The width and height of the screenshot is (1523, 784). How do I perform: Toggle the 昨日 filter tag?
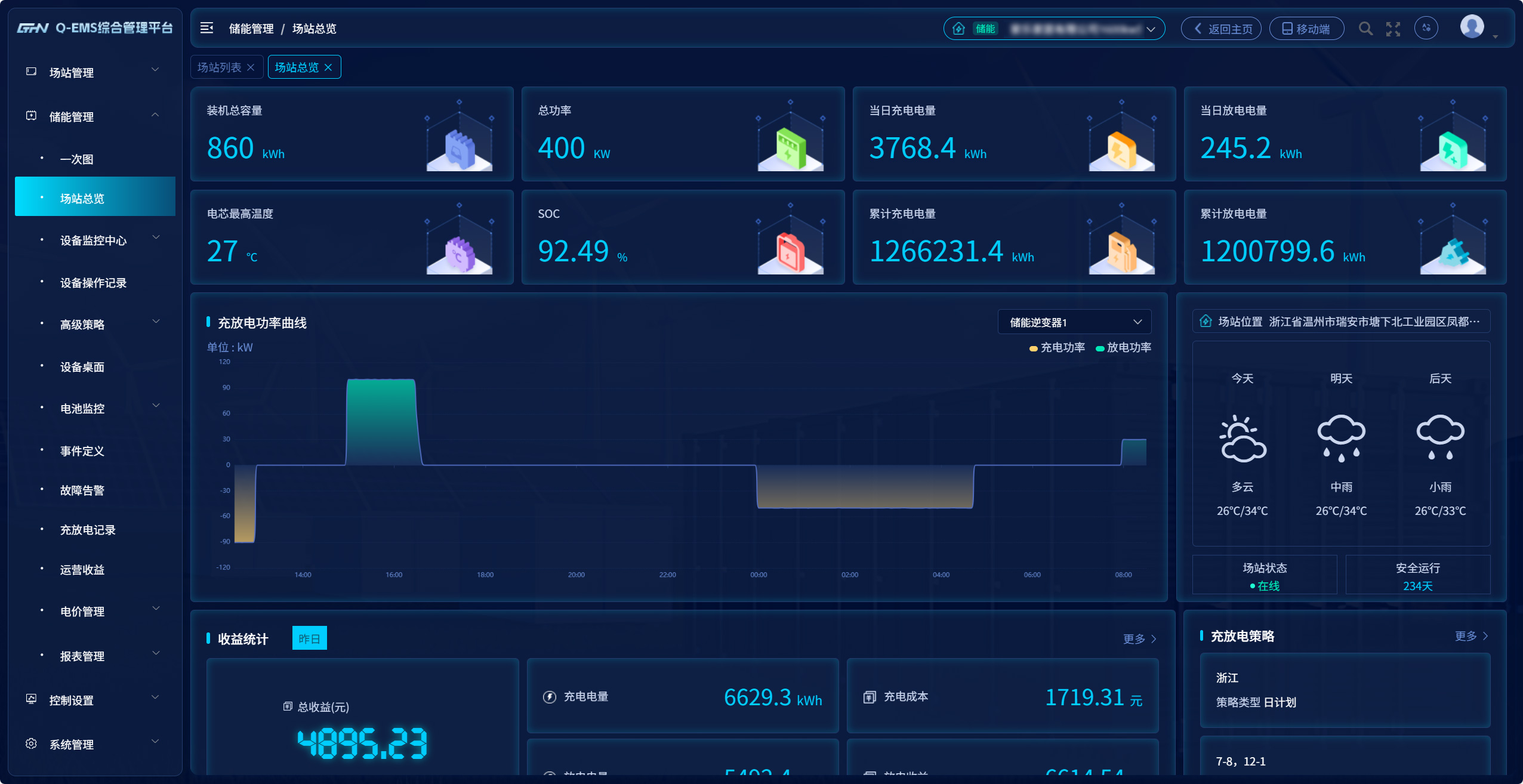[309, 638]
